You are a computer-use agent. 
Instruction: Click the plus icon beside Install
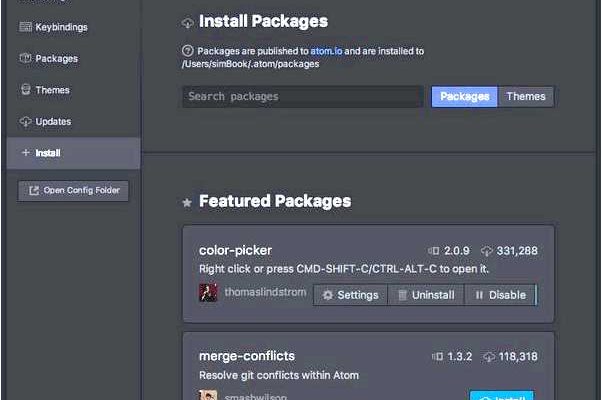tap(26, 152)
